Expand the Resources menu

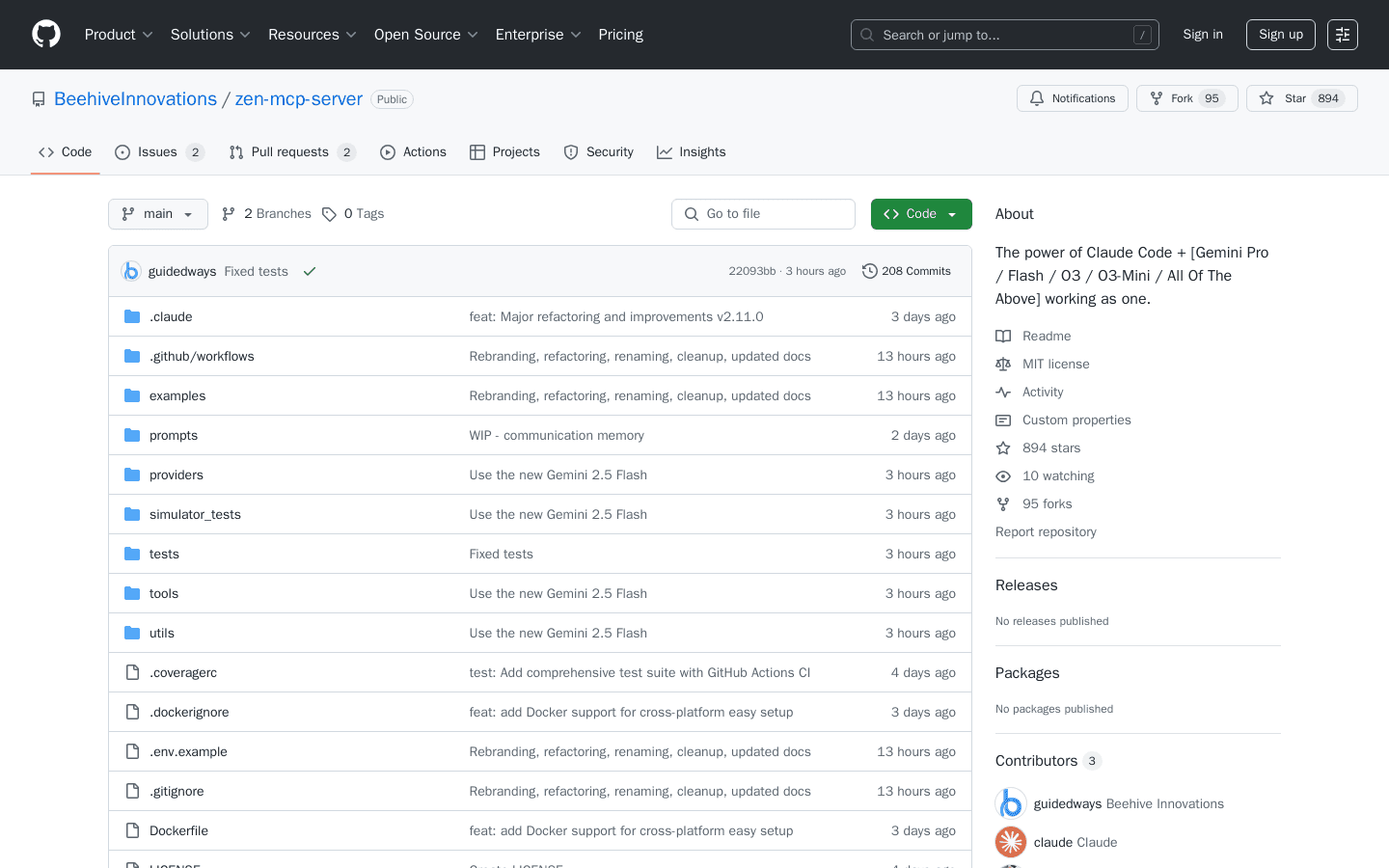(x=313, y=35)
